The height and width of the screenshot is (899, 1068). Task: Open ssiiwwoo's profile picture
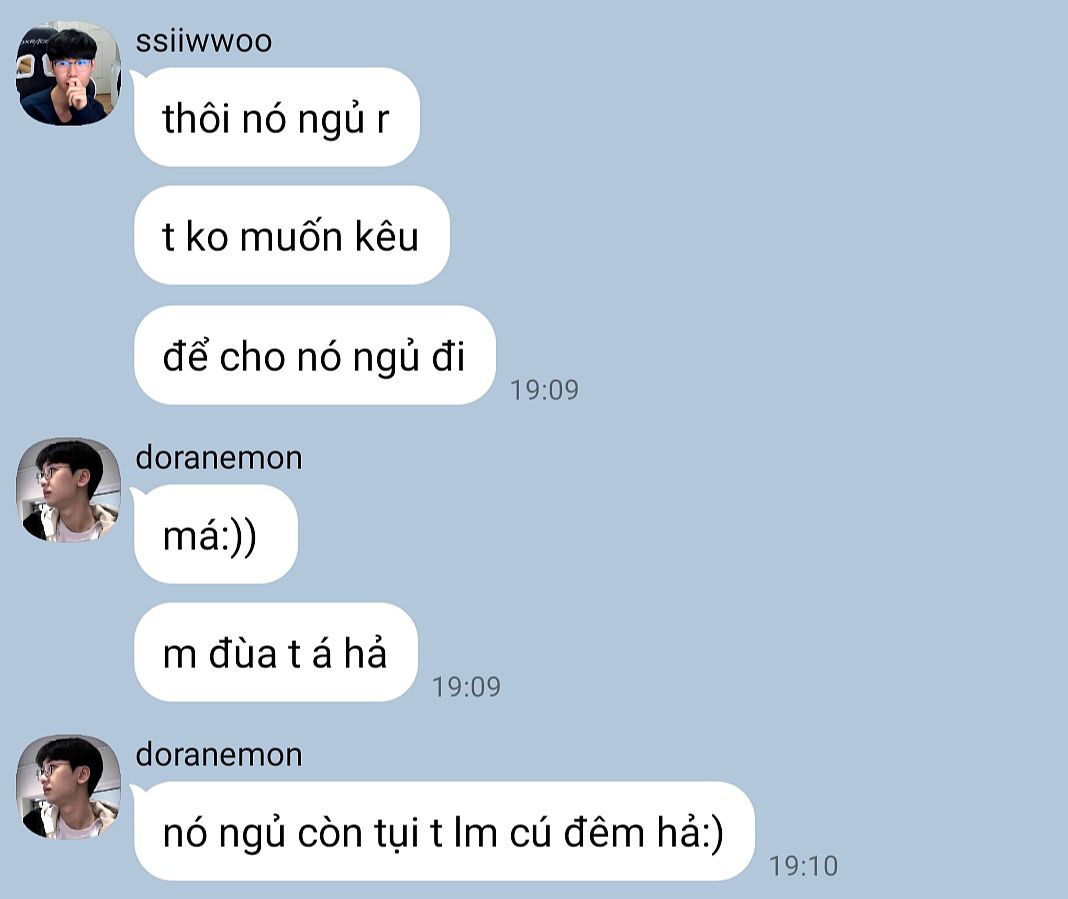pyautogui.click(x=68, y=74)
